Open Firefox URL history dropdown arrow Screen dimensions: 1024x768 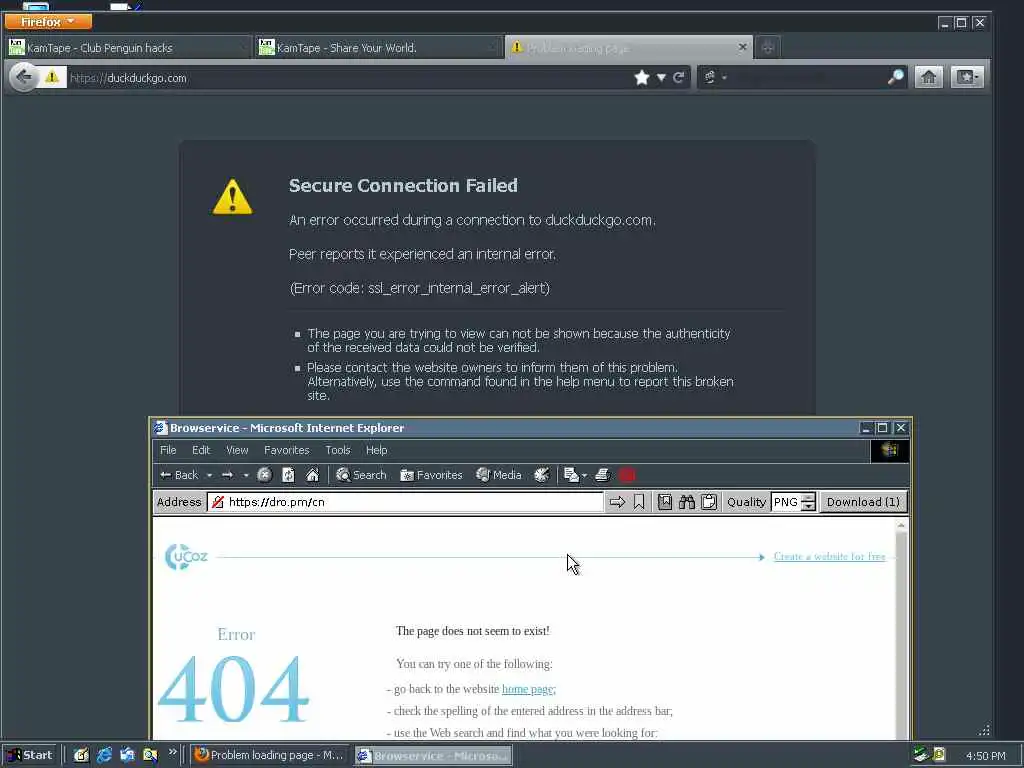[x=661, y=78]
